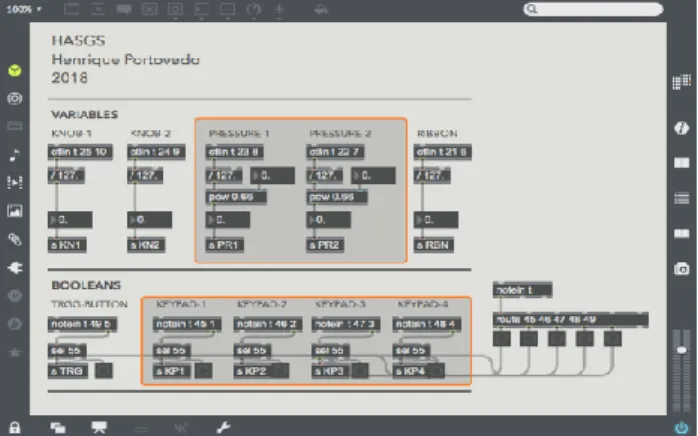
Task: Toggle Presentation mode in bottom toolbar
Action: [99, 428]
